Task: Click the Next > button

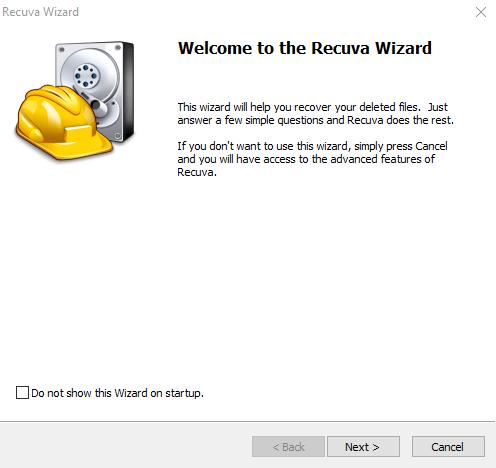Action: 363,447
